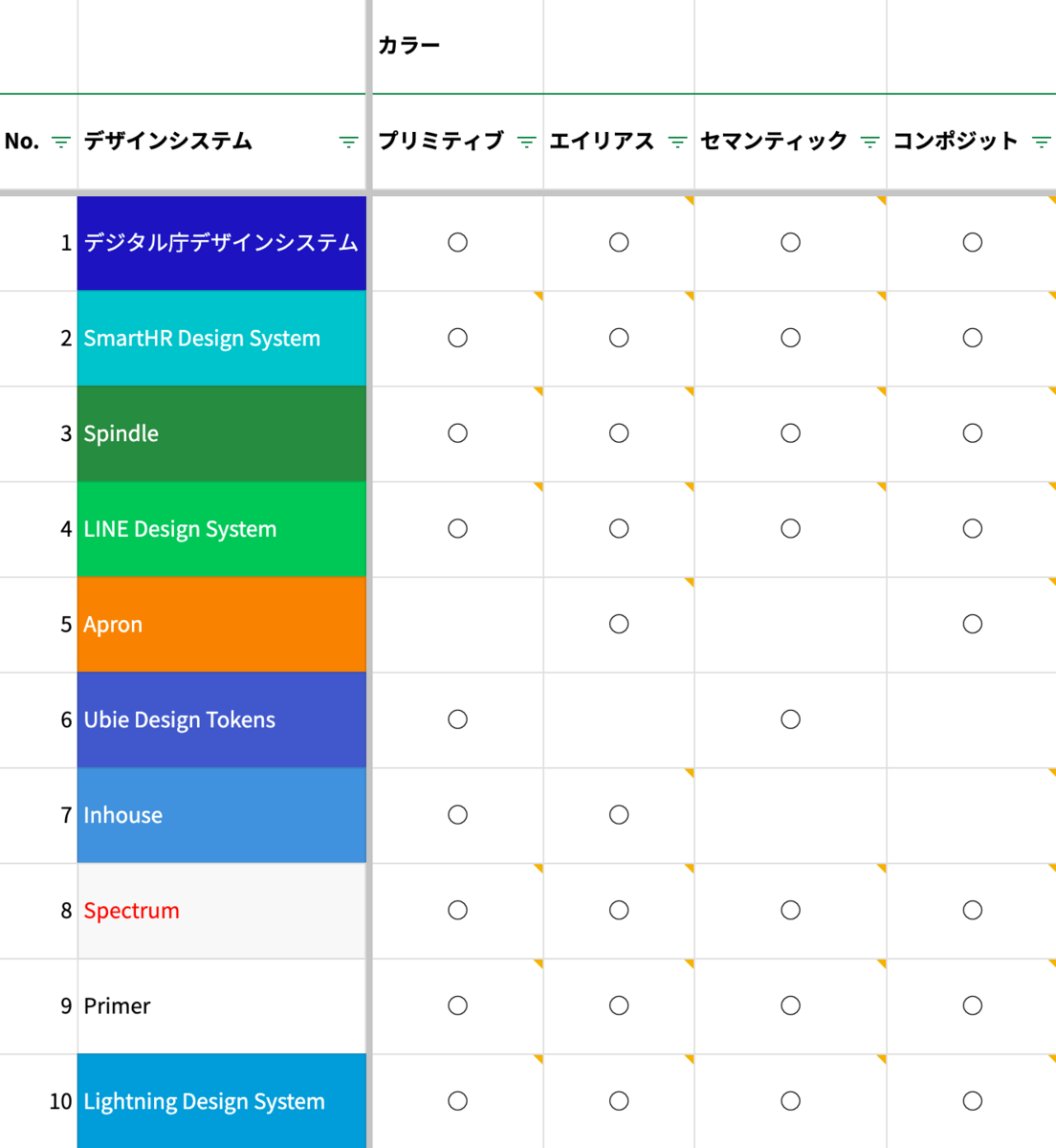Screen dimensions: 1056x1148
Task: Select the カラー header cell
Action: click(x=457, y=47)
